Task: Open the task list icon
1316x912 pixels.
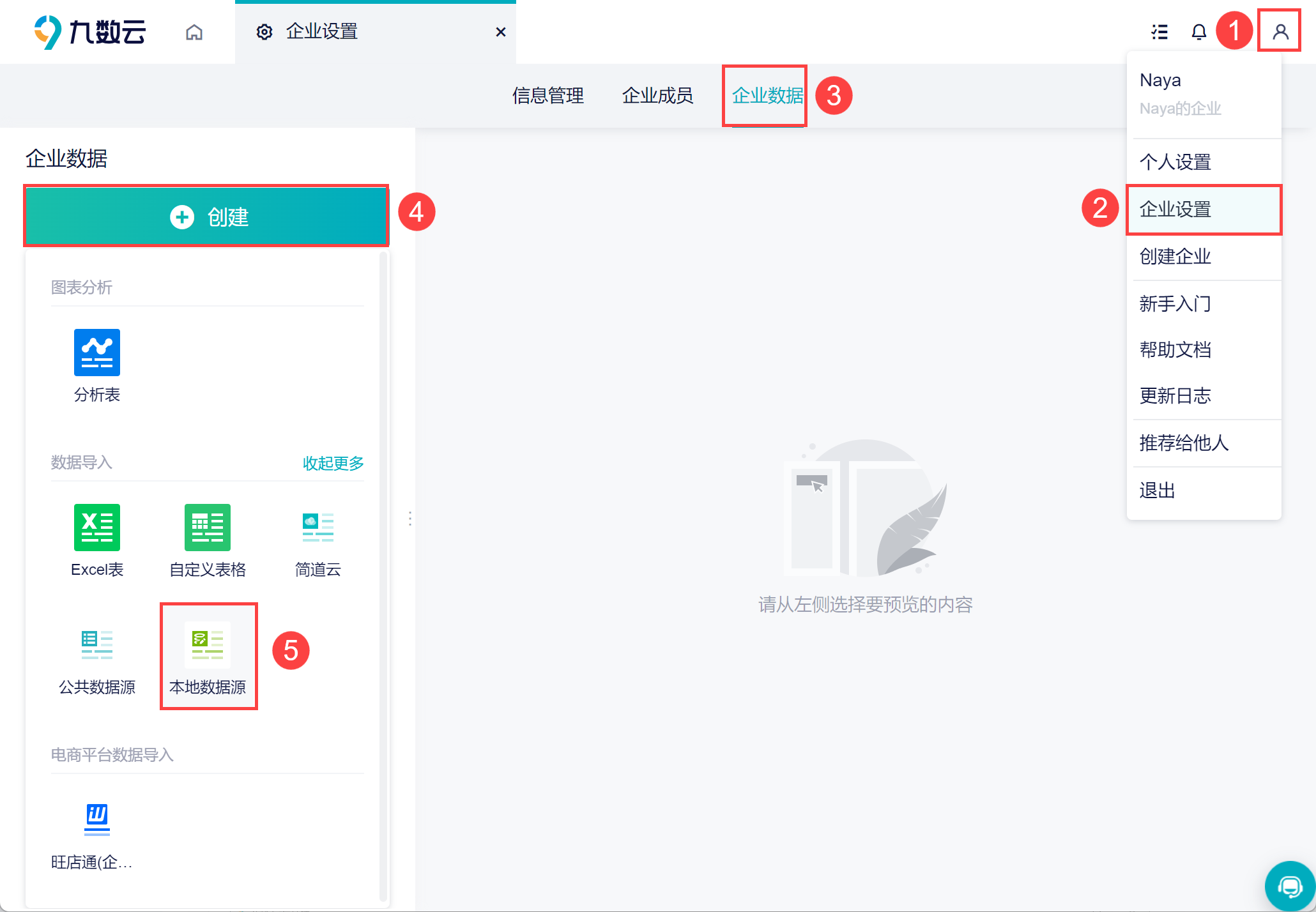Action: click(1159, 32)
